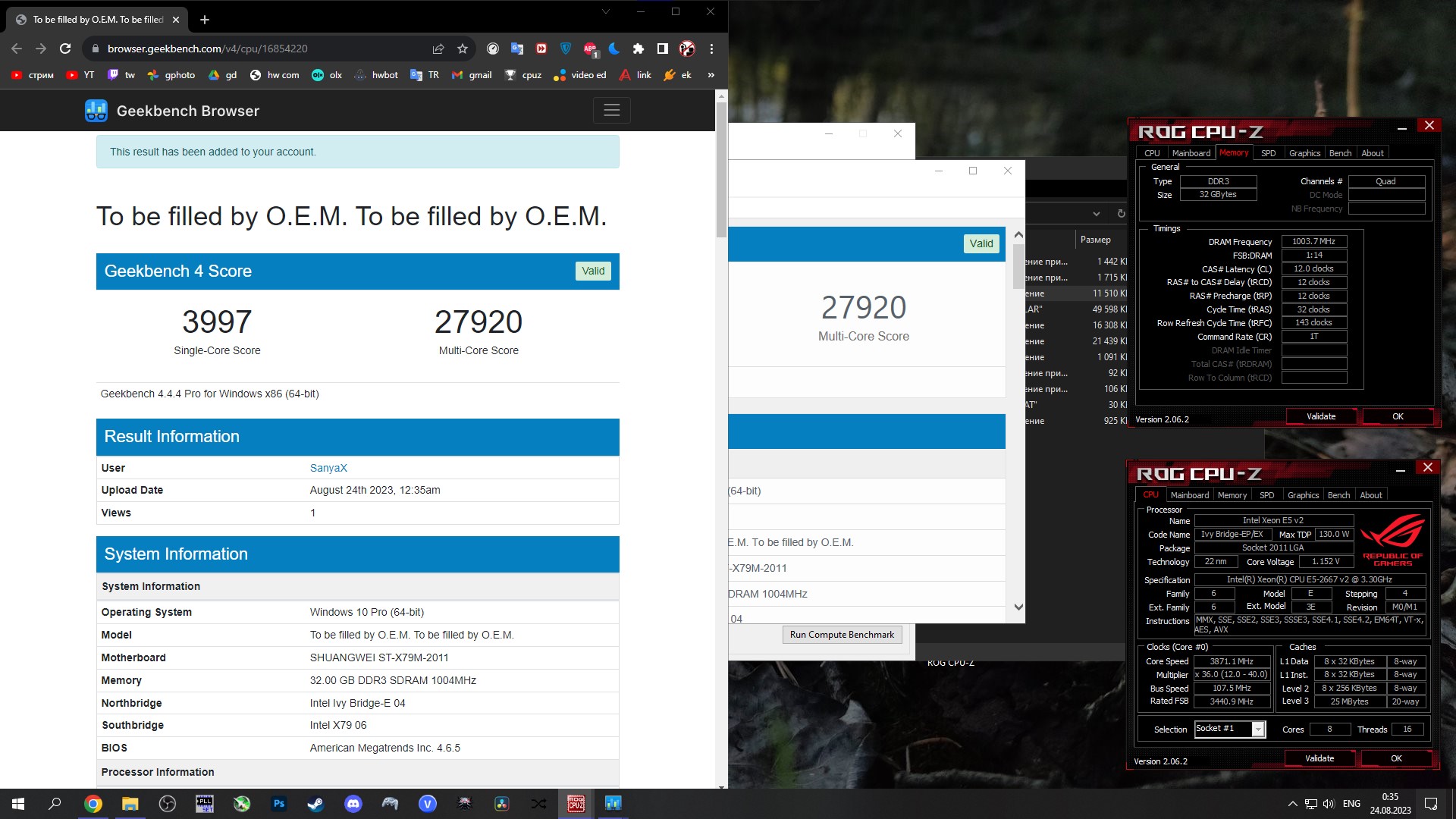Open the notification center icon
This screenshot has height=819, width=1456.
click(x=1431, y=804)
